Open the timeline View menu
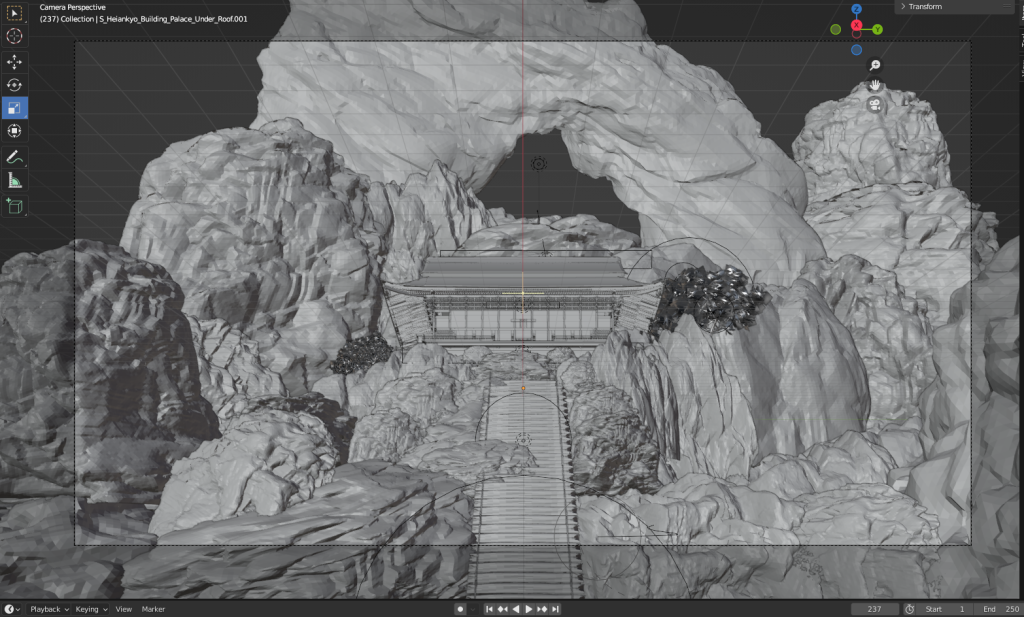 (x=123, y=609)
